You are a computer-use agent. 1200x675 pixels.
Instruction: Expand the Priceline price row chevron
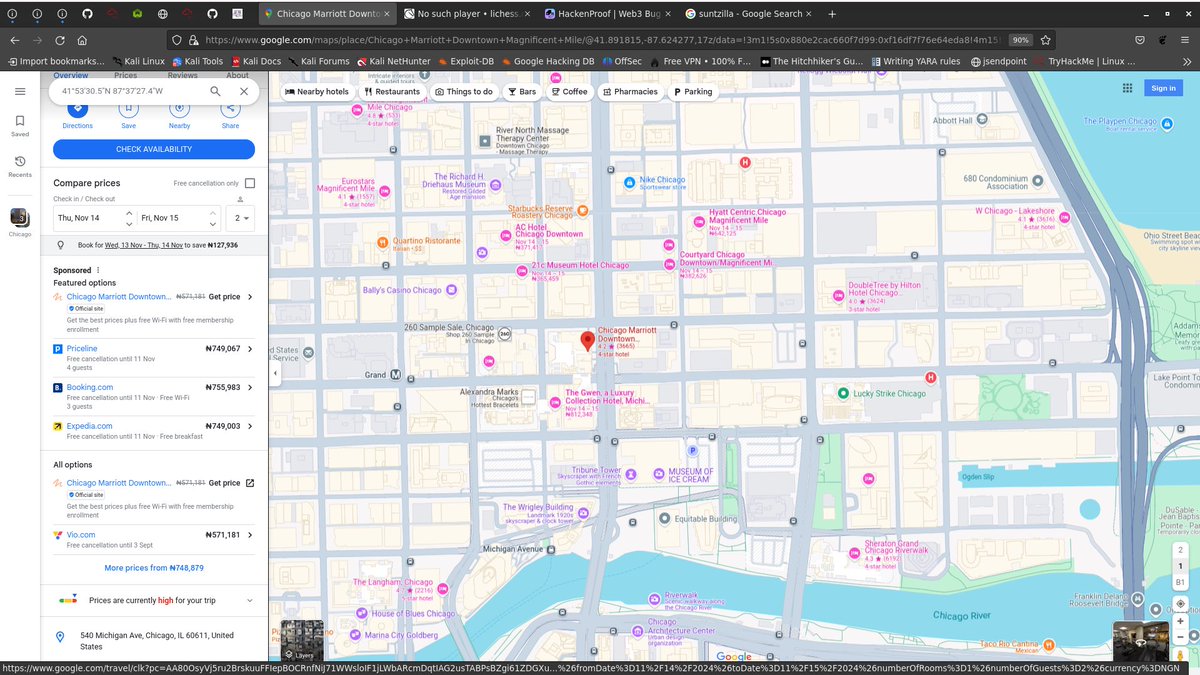click(x=250, y=349)
